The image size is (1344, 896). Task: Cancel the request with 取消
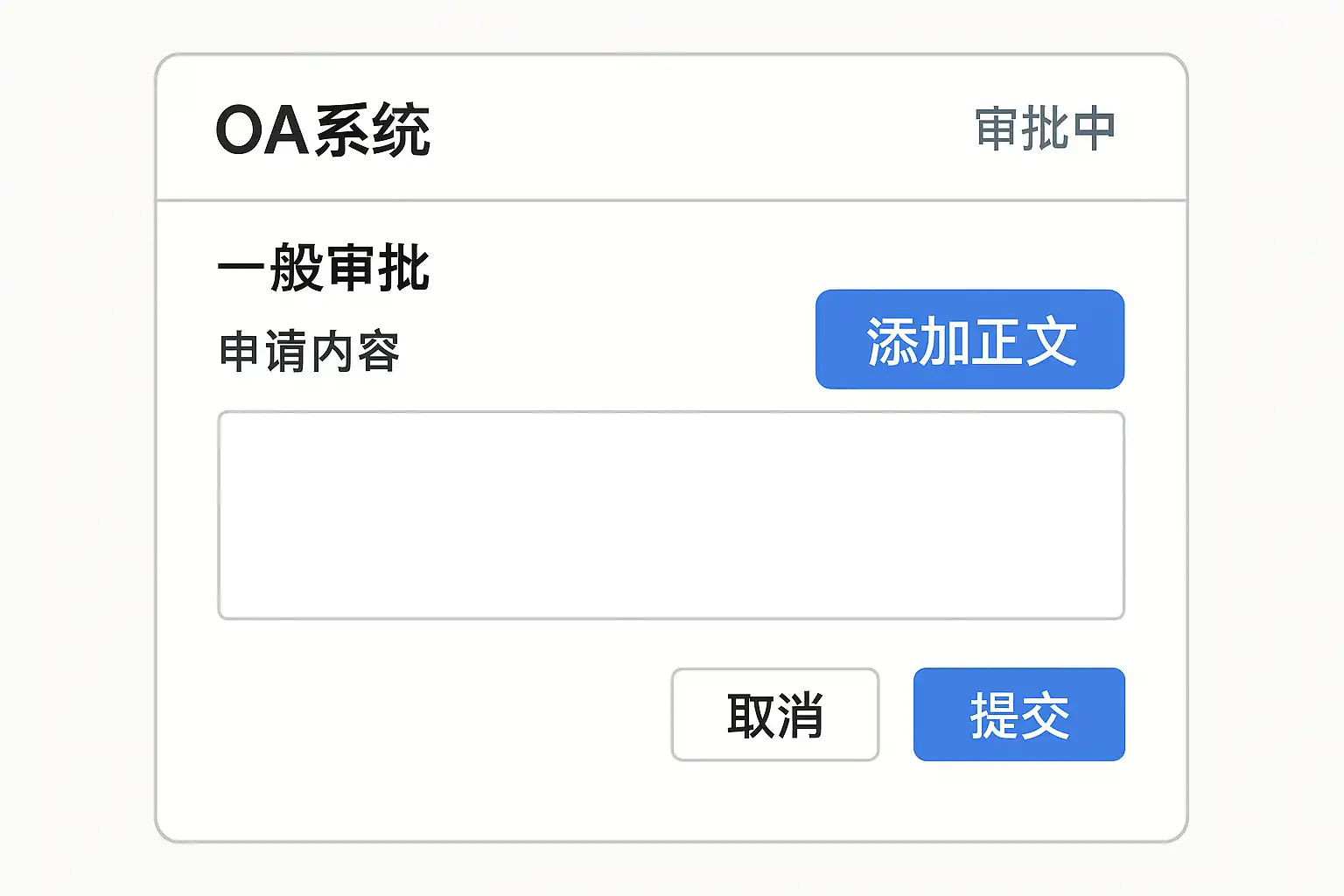(x=774, y=715)
